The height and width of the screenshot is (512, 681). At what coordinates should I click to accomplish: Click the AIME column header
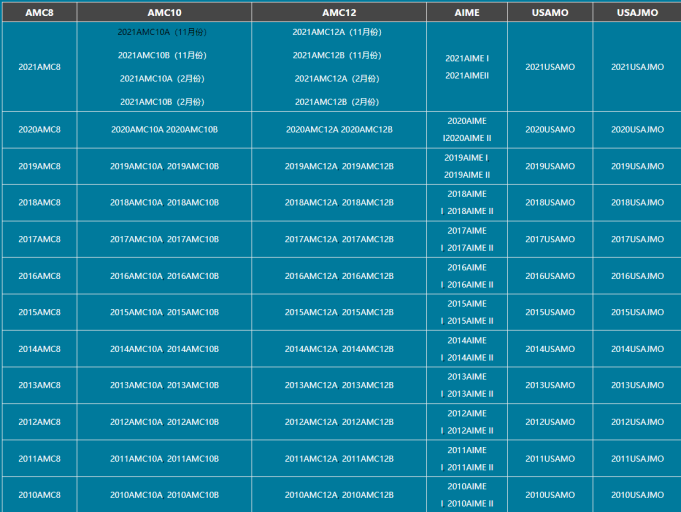(467, 12)
